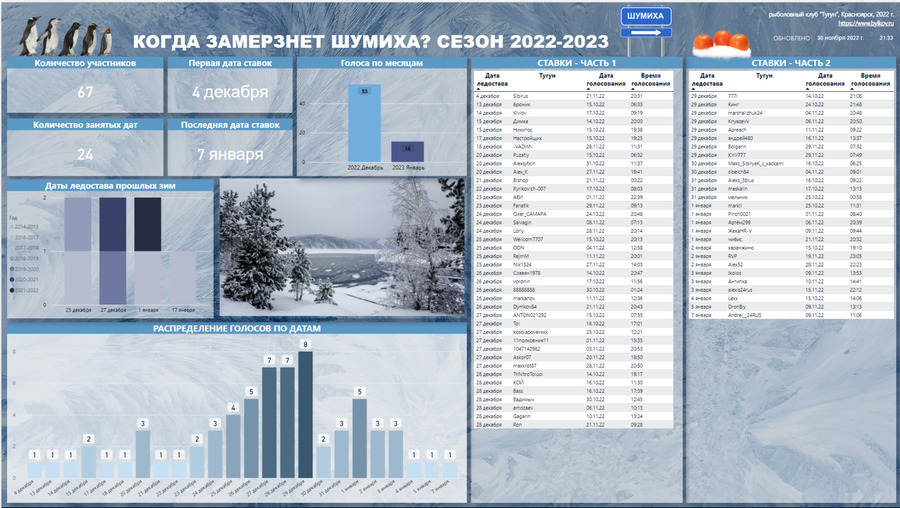Sort Часть 2 table by Дата ледостава
Image resolution: width=900 pixels, height=508 pixels.
(x=707, y=79)
